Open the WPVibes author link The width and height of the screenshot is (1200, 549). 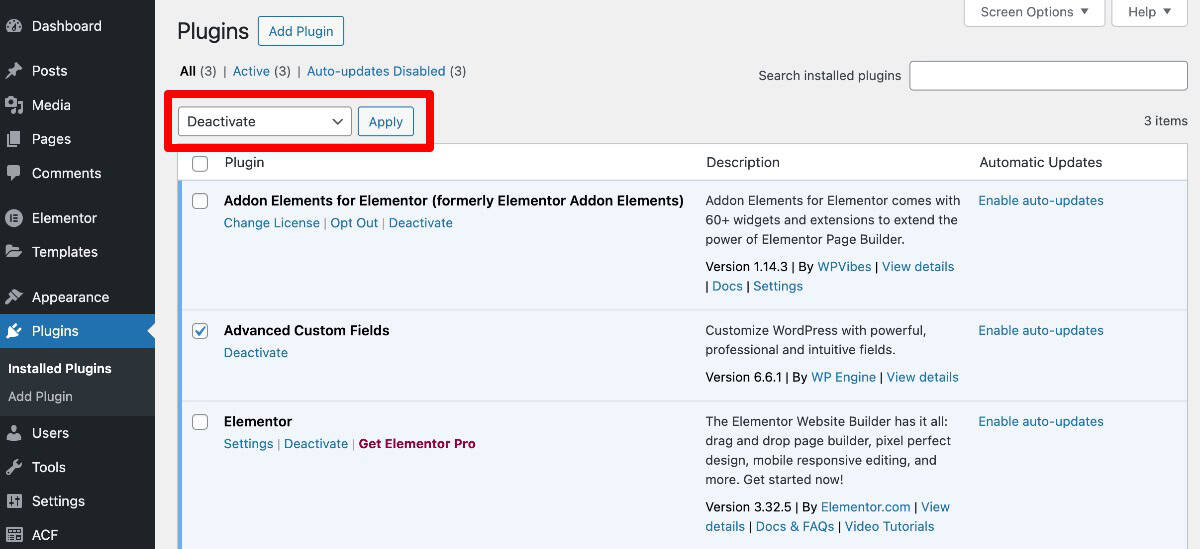845,267
